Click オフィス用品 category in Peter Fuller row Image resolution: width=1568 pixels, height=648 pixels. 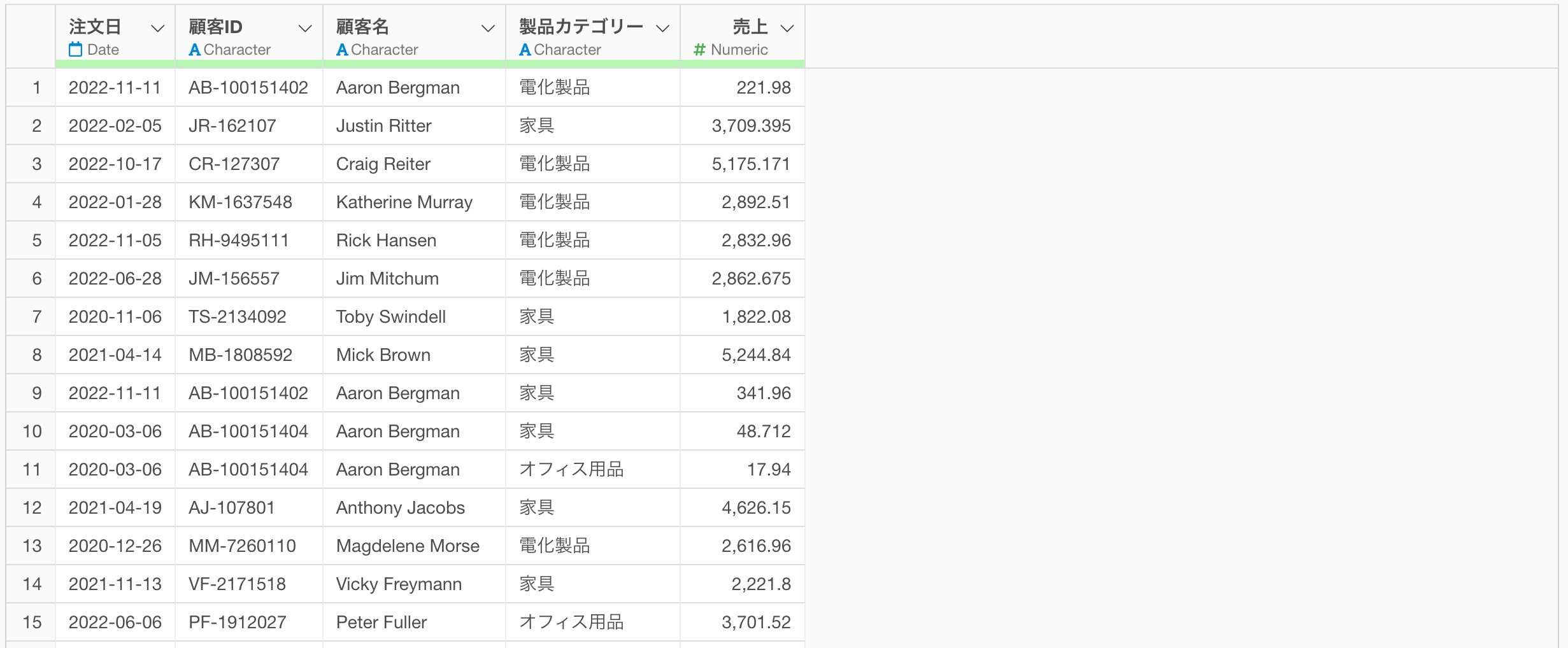[x=571, y=623]
